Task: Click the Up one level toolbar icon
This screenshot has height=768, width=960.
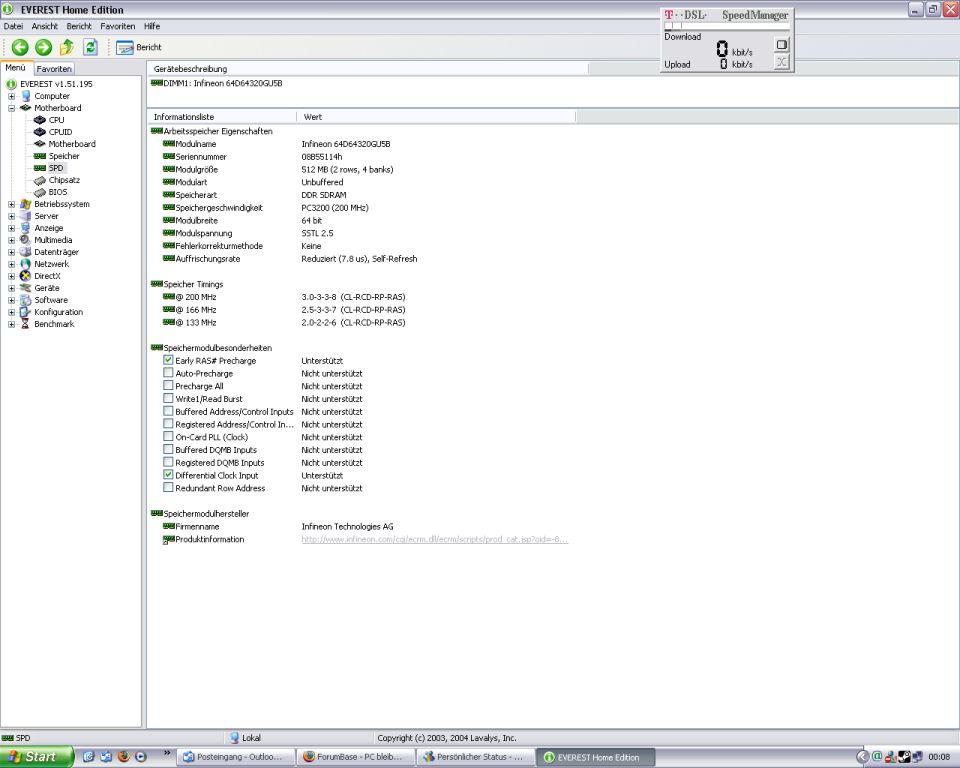Action: pyautogui.click(x=67, y=47)
